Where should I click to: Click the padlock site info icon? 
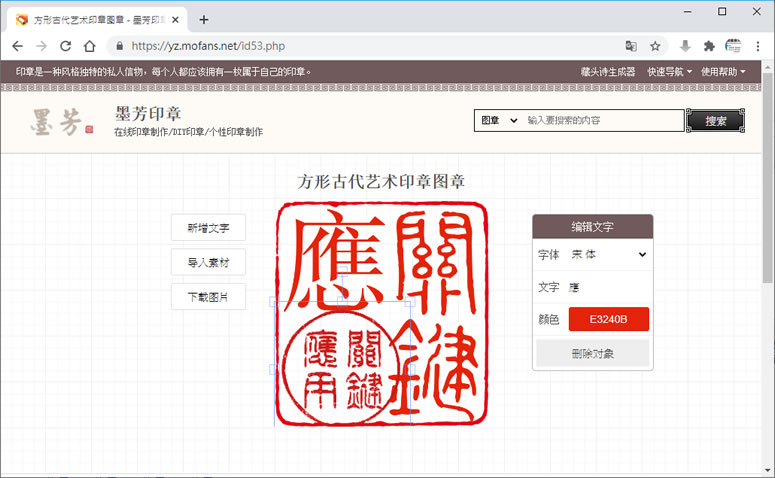(x=119, y=46)
